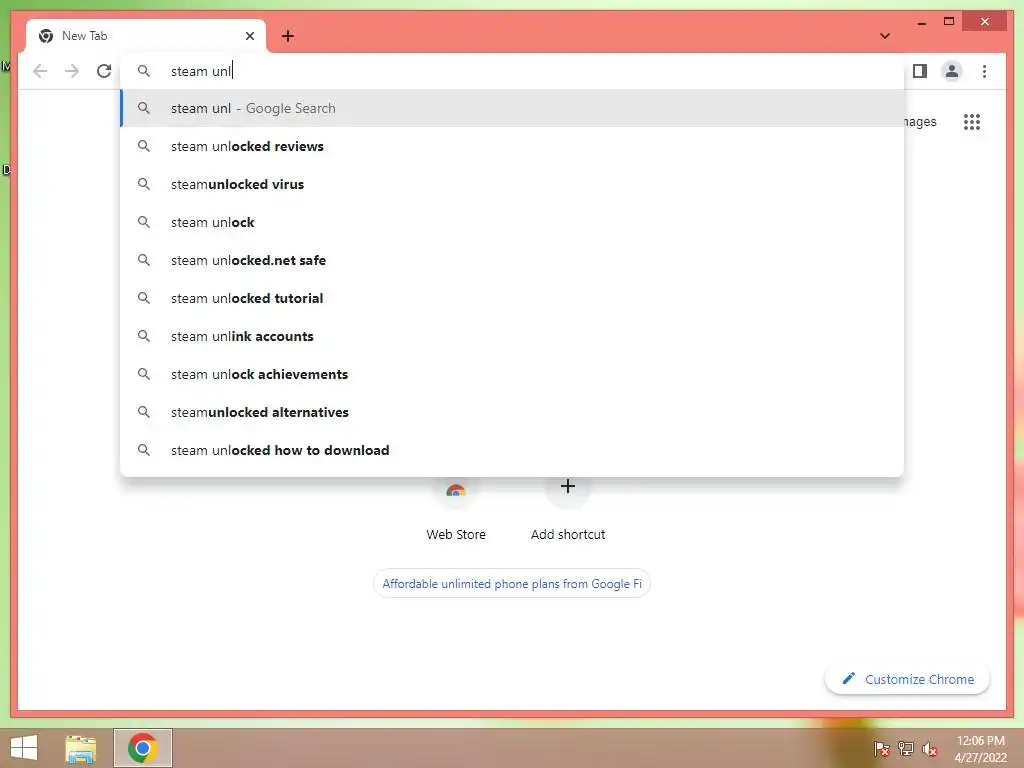Click the network tray icon
Screen dimensions: 1024x768
click(x=906, y=748)
